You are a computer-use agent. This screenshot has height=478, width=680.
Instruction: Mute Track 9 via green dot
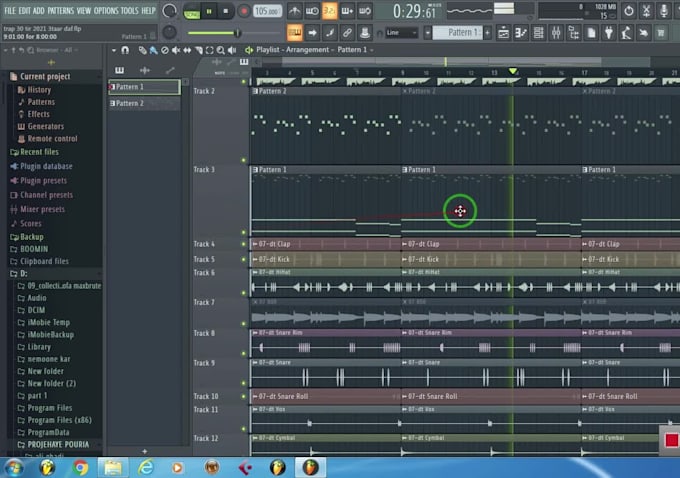click(x=243, y=383)
